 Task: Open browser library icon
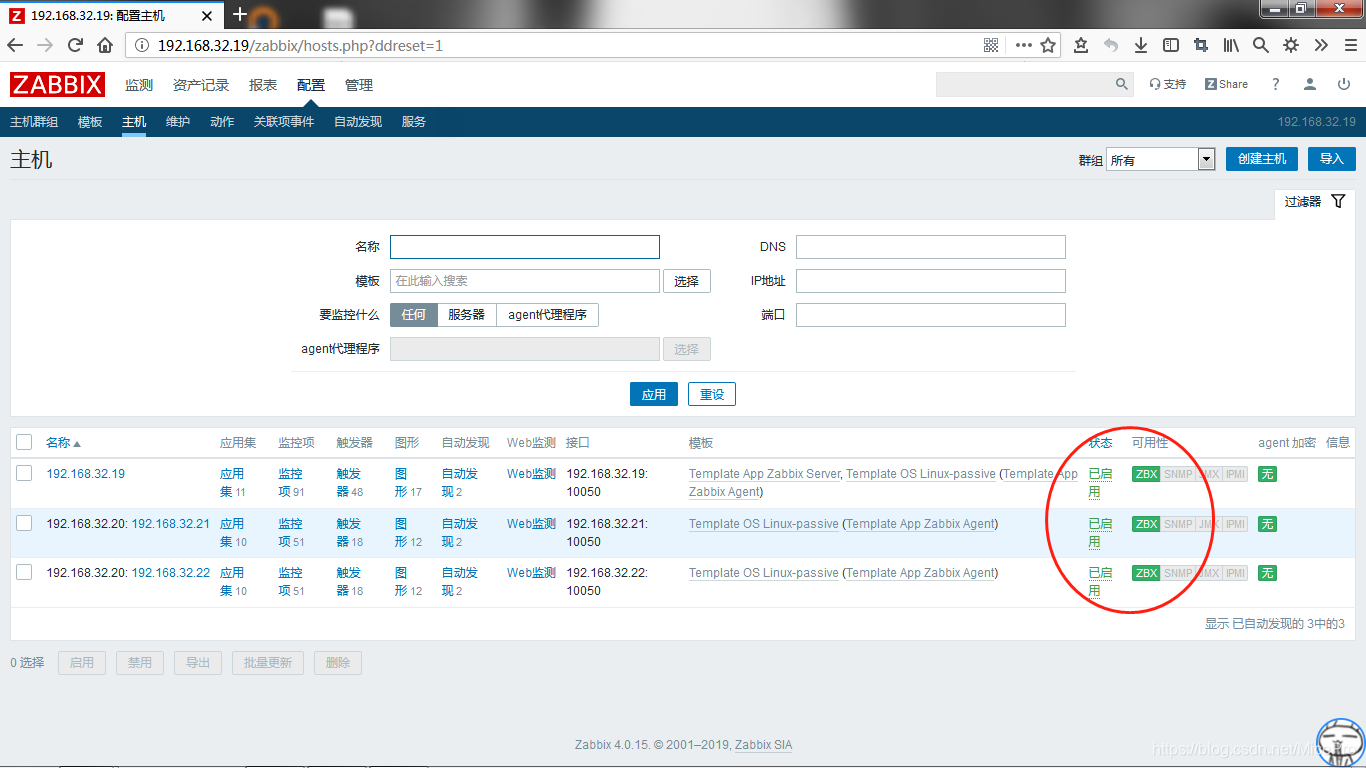click(1231, 45)
